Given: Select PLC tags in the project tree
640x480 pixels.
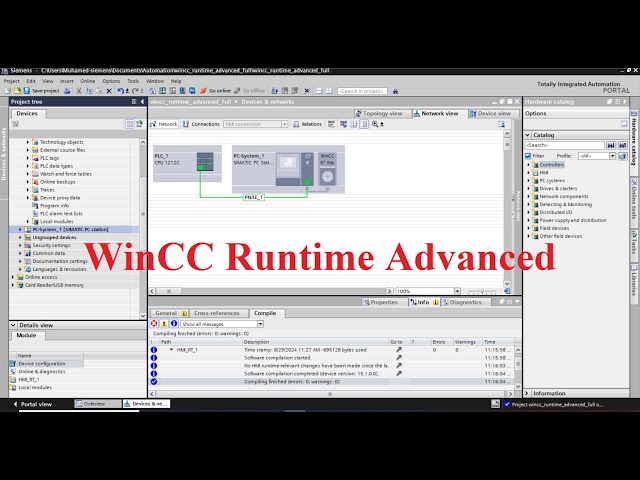Looking at the screenshot, I should (x=50, y=158).
